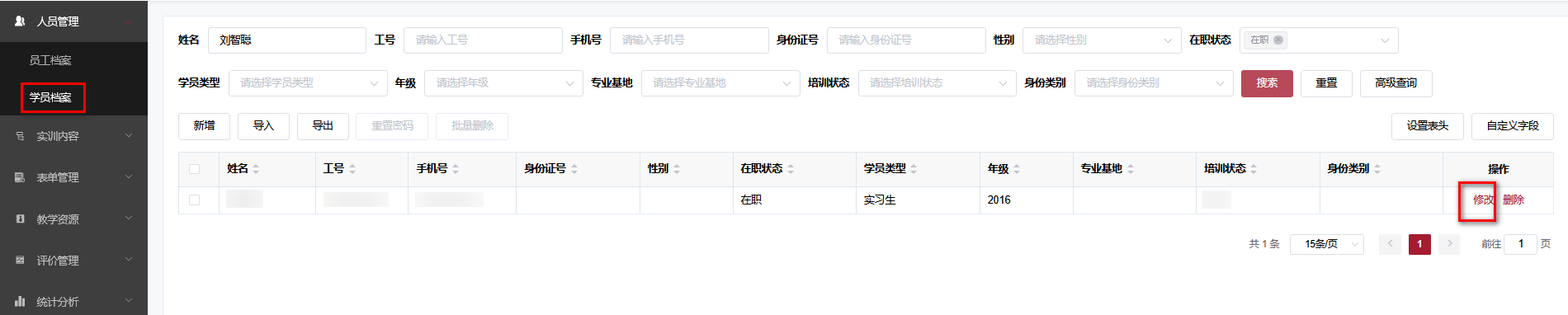Expand the 统计分析 menu chevron
This screenshot has height=315, width=1568.
pos(129,300)
